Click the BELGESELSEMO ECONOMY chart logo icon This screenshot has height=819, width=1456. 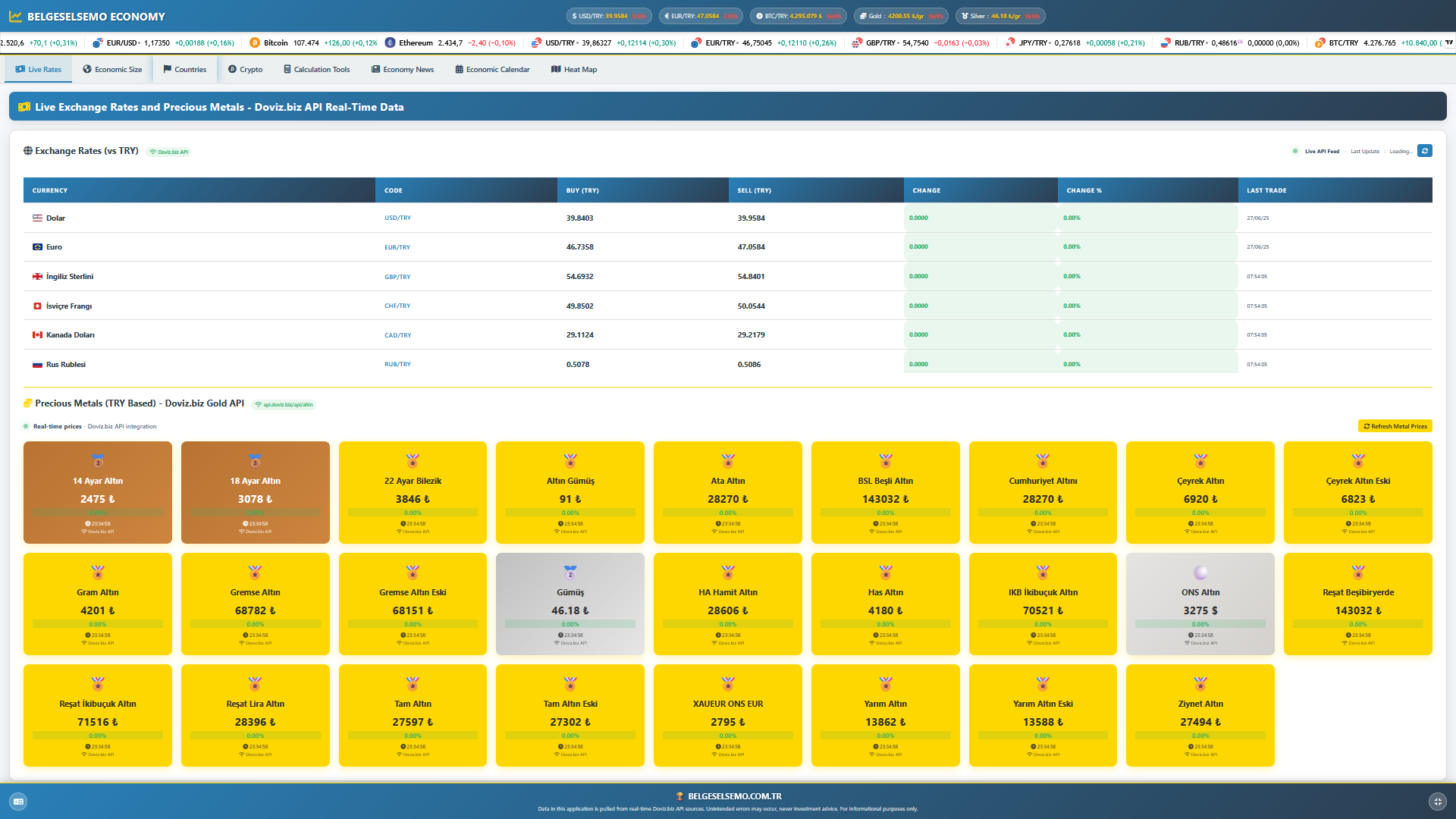(x=15, y=17)
